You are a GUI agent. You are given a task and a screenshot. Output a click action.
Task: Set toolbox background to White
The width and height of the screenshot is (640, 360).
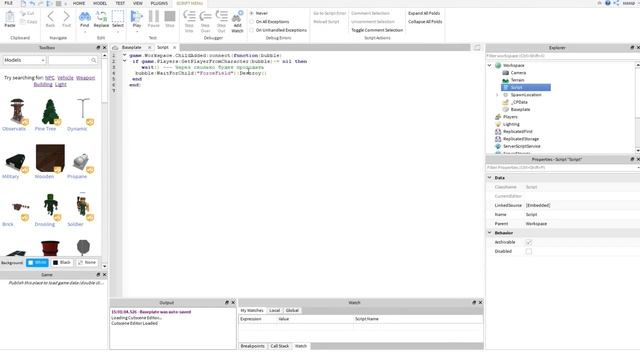pos(37,262)
